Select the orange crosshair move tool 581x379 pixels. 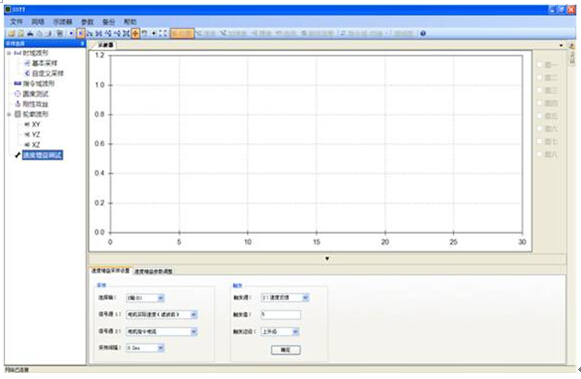(x=135, y=33)
